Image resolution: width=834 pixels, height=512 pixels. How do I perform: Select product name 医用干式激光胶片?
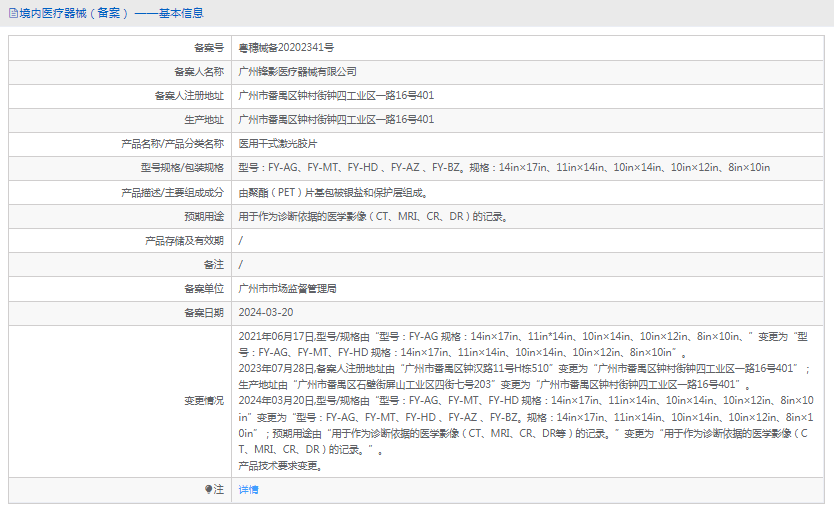[278, 144]
